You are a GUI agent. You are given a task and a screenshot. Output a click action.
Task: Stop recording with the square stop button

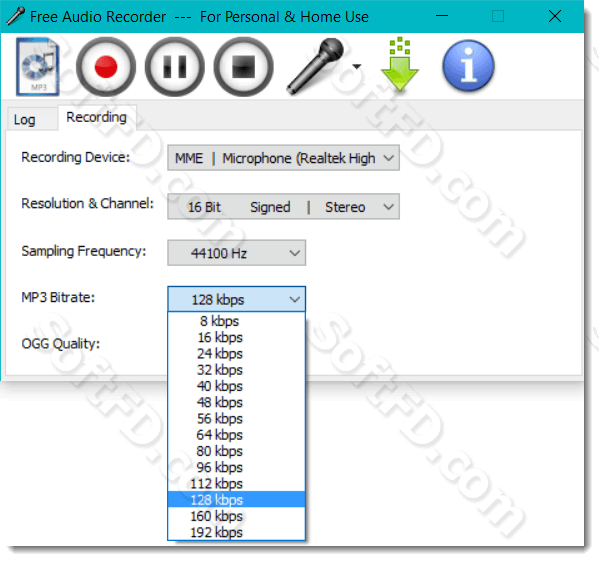click(x=243, y=66)
